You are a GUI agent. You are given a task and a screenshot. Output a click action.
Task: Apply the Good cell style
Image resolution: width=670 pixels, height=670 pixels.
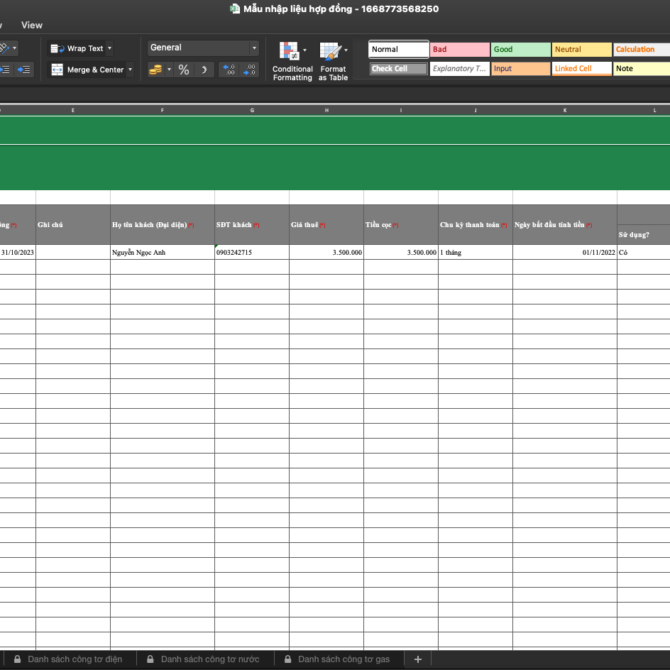tap(520, 49)
